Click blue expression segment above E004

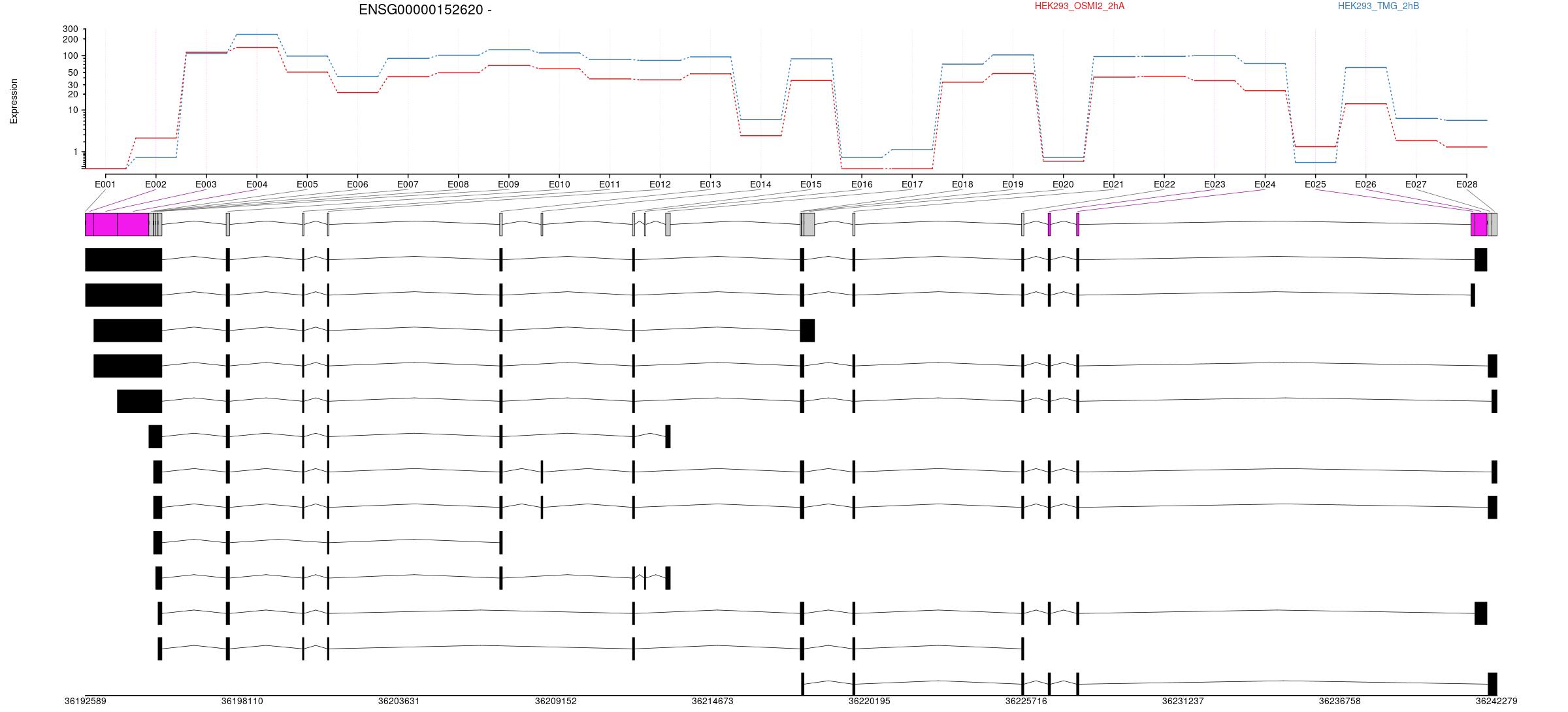pos(257,34)
